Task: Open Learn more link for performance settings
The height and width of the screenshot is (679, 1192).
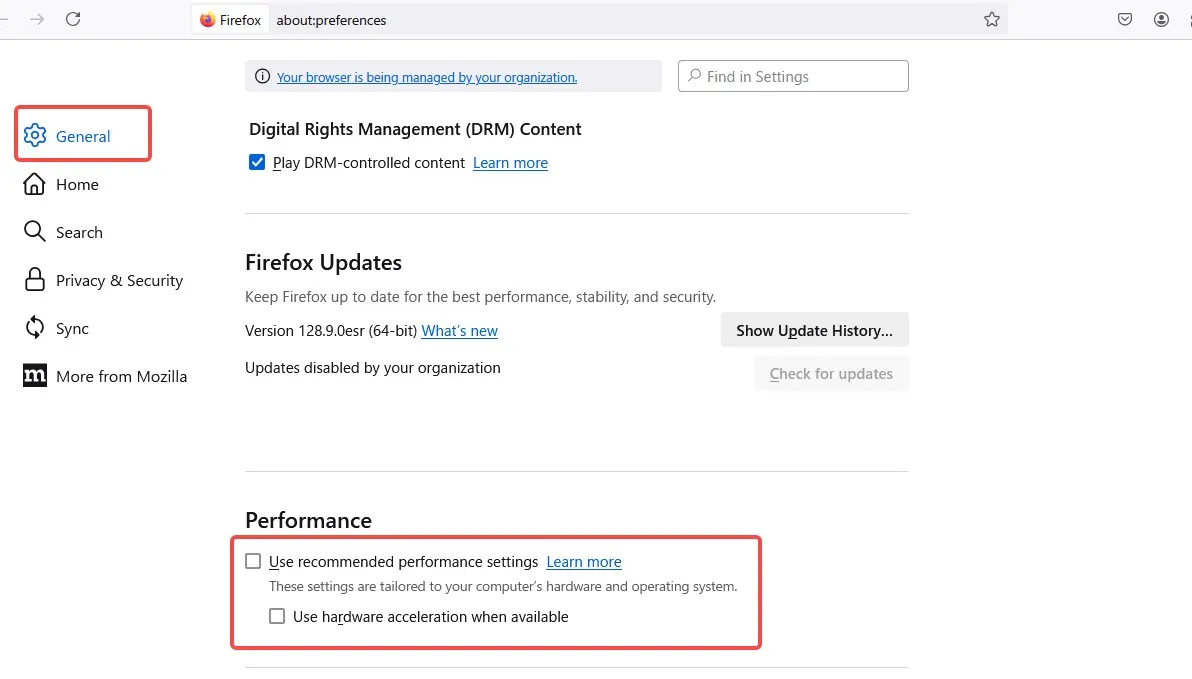Action: click(584, 562)
